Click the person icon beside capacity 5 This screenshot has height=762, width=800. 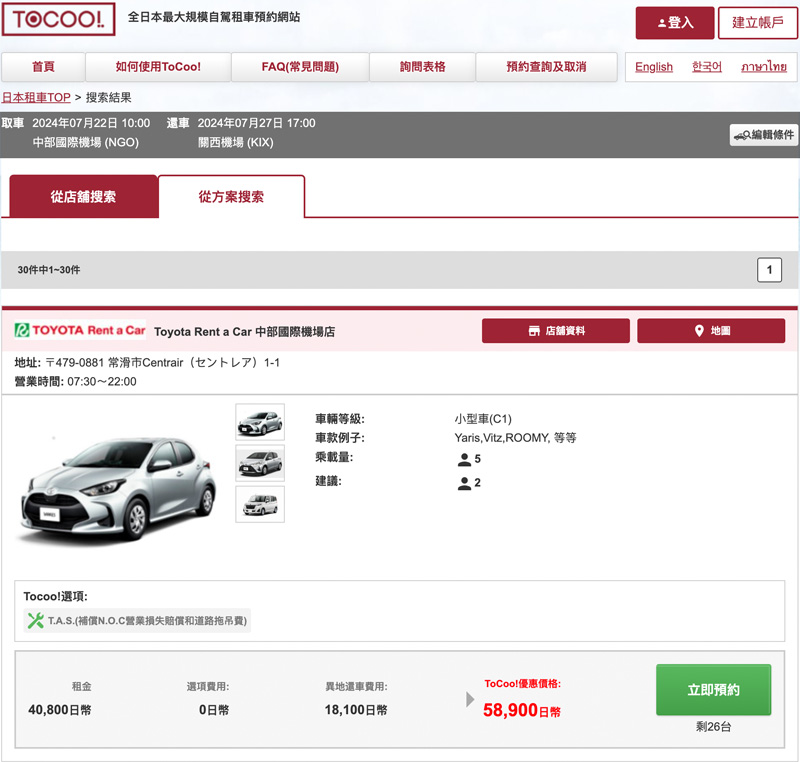tap(464, 459)
